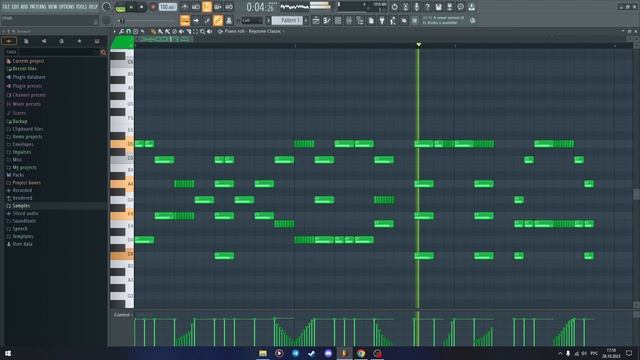
Task: Open the piano roll view icon
Action: [x=327, y=20]
